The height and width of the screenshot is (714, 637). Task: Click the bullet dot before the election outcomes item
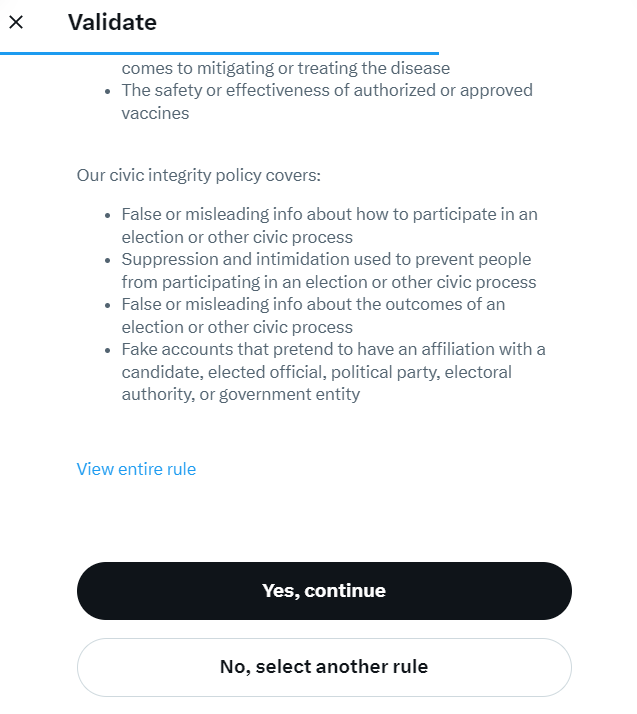(109, 306)
